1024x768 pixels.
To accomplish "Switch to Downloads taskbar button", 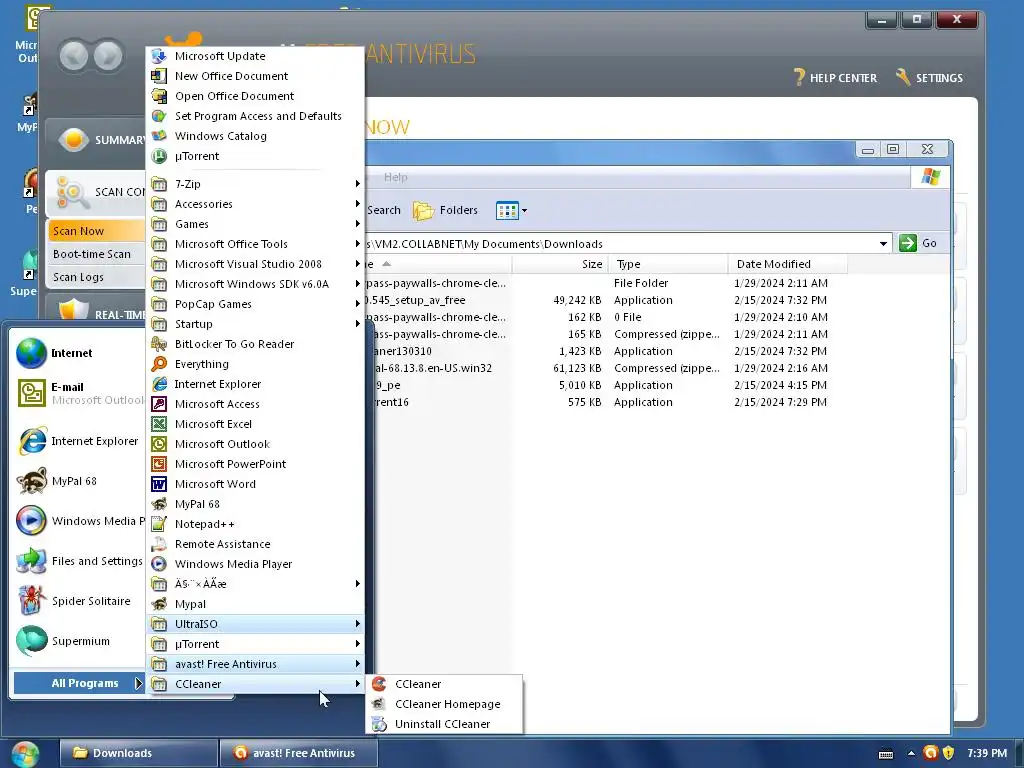I will pyautogui.click(x=138, y=753).
